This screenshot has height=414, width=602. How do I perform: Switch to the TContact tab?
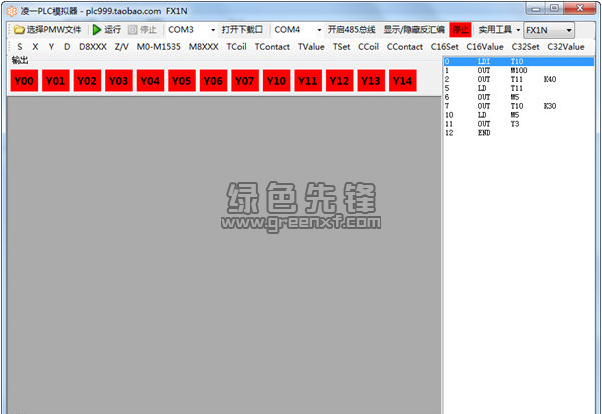[272, 46]
